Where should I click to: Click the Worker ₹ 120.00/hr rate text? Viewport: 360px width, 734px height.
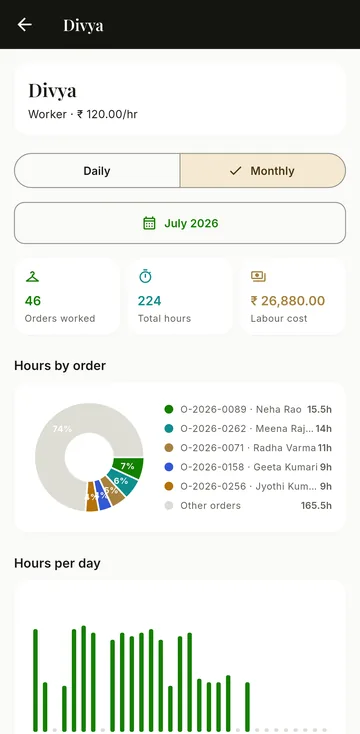[83, 114]
